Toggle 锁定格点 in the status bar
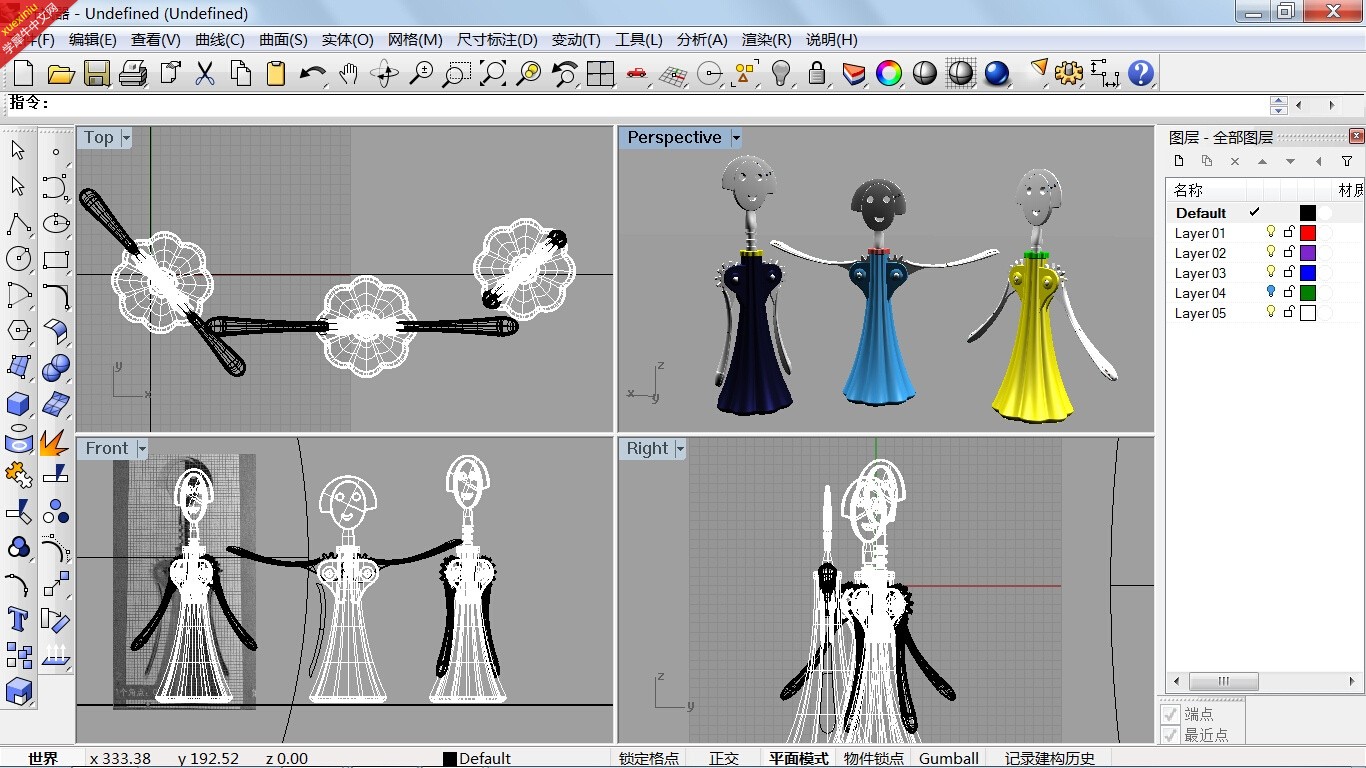Viewport: 1366px width, 768px height. coord(649,758)
